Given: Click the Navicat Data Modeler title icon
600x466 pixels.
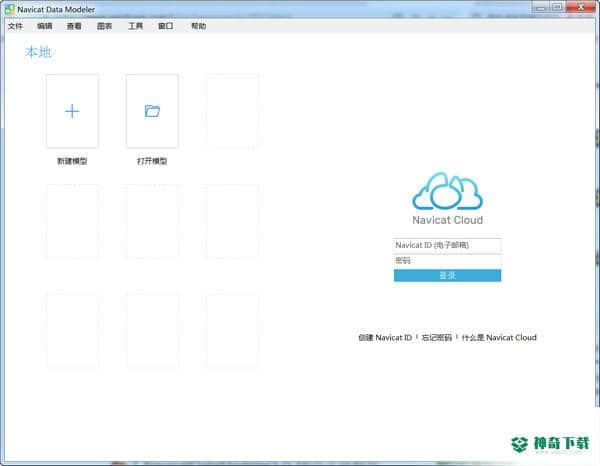Looking at the screenshot, I should 9,9.
